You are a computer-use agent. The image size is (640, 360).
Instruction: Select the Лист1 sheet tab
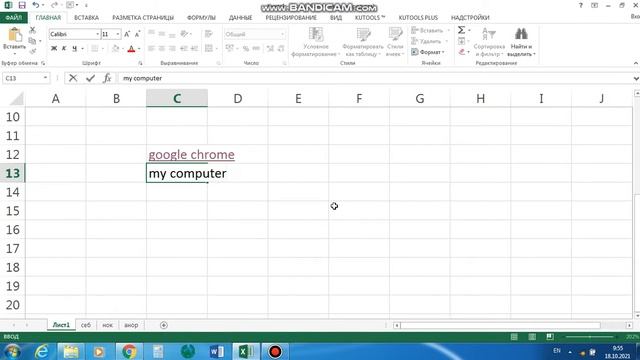(x=61, y=325)
